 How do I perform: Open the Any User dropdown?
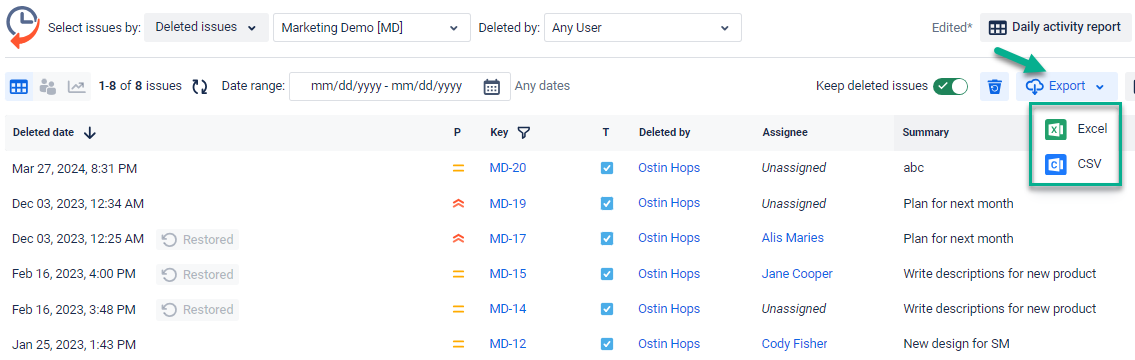pos(643,28)
